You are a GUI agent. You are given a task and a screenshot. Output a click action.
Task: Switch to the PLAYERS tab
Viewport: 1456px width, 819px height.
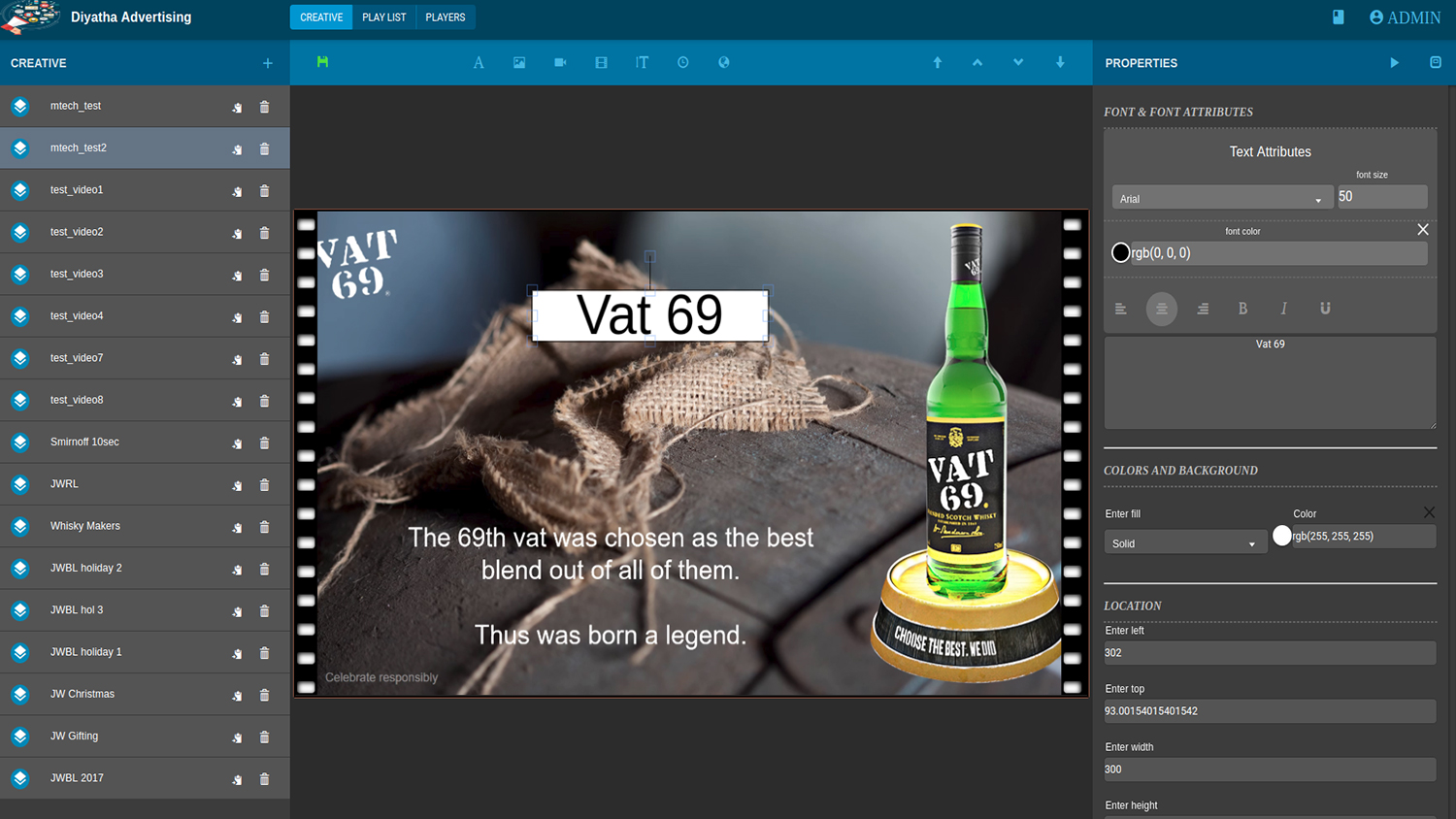pyautogui.click(x=446, y=17)
